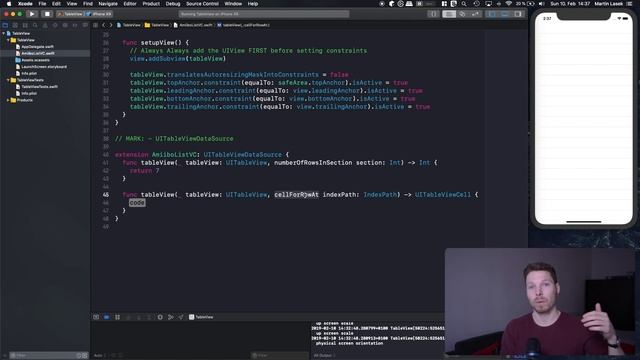Open the tableView cellForRowAt jump bar item
640x360 pixels.
tap(243, 25)
